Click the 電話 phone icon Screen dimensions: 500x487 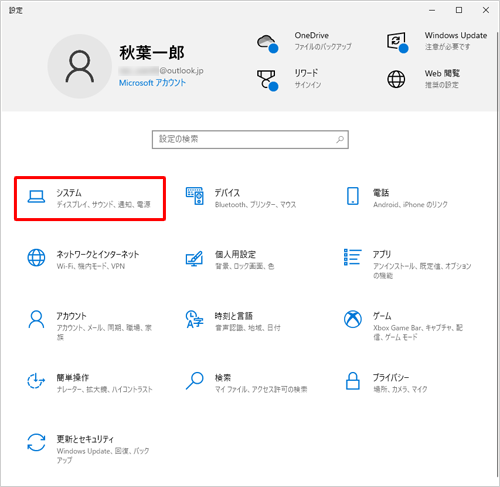[x=353, y=196]
